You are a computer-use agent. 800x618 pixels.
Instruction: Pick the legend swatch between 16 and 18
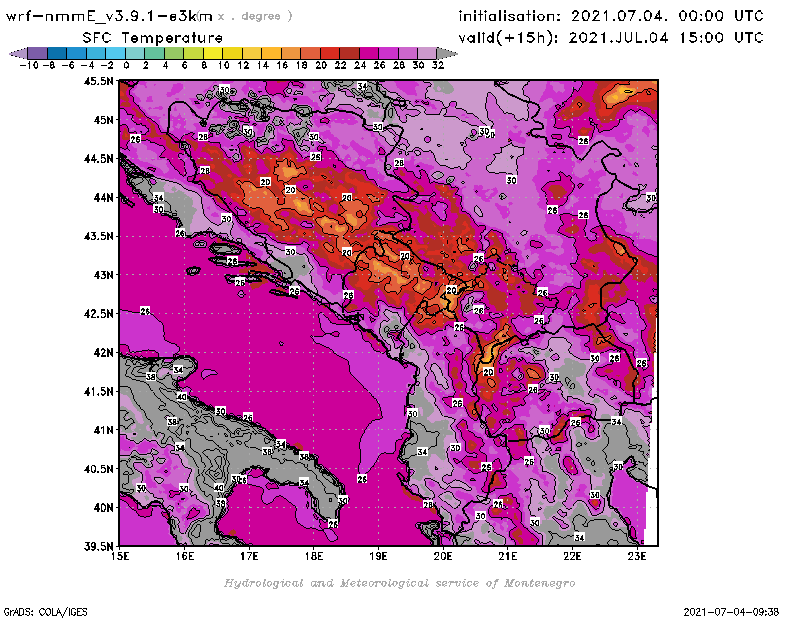coord(291,53)
